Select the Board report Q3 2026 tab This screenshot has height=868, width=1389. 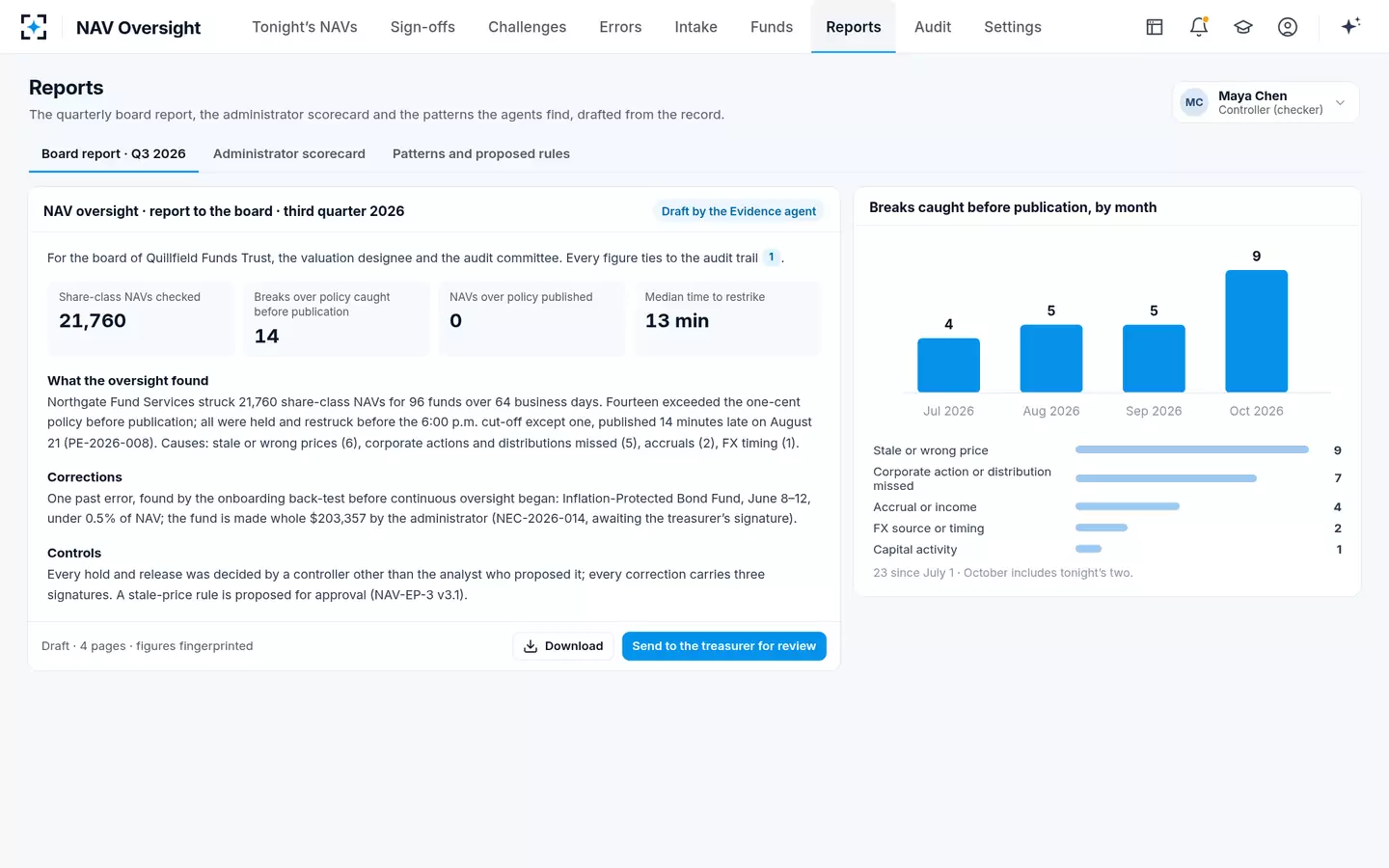(x=114, y=154)
